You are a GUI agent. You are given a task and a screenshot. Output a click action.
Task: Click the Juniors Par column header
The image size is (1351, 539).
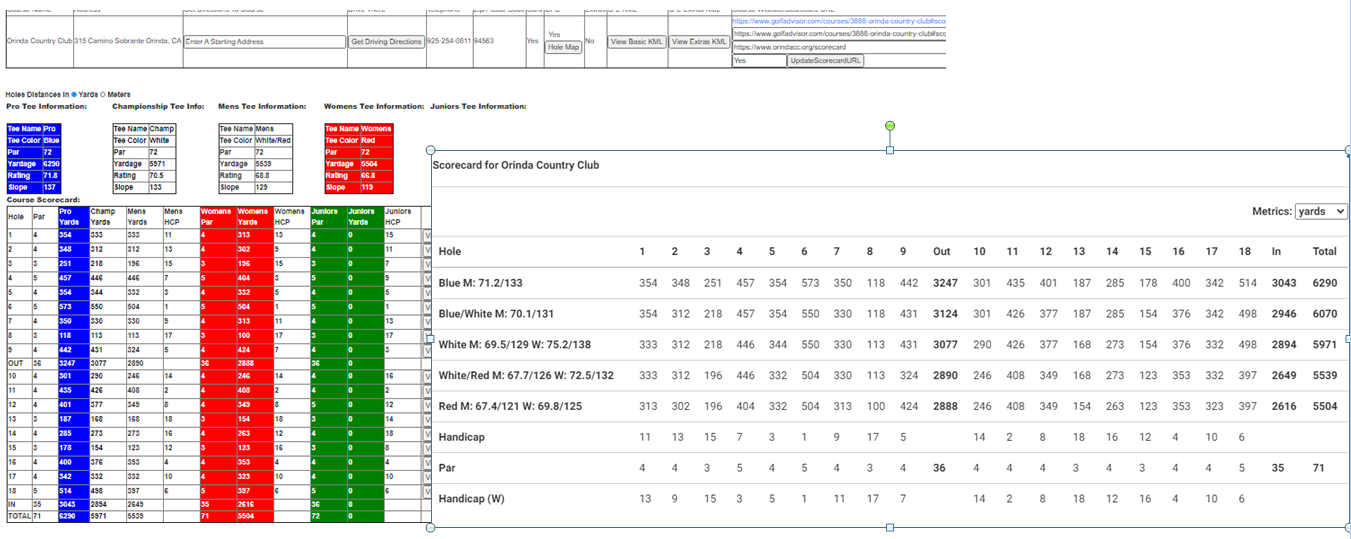[x=327, y=216]
